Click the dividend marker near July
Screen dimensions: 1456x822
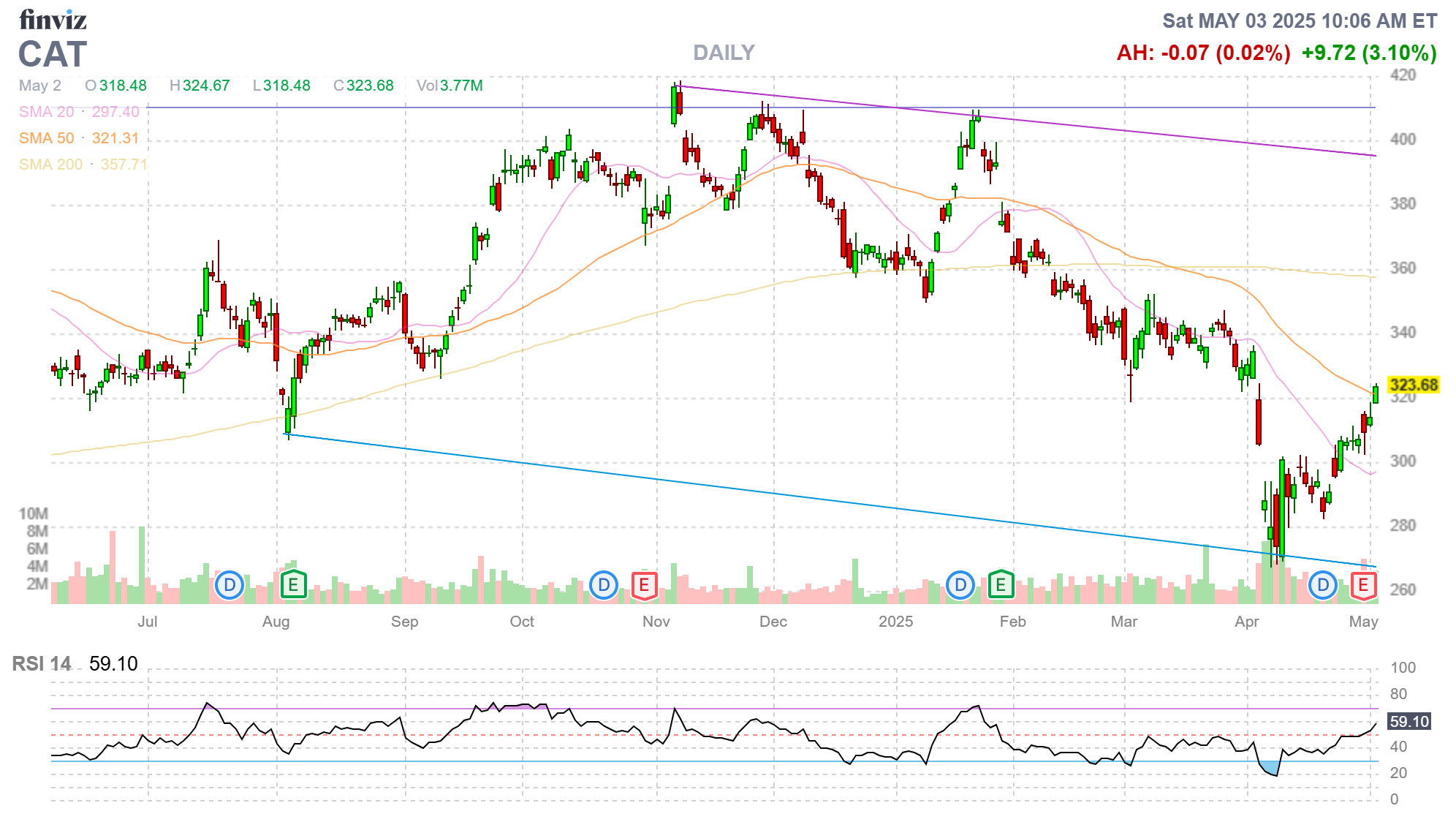(x=230, y=585)
